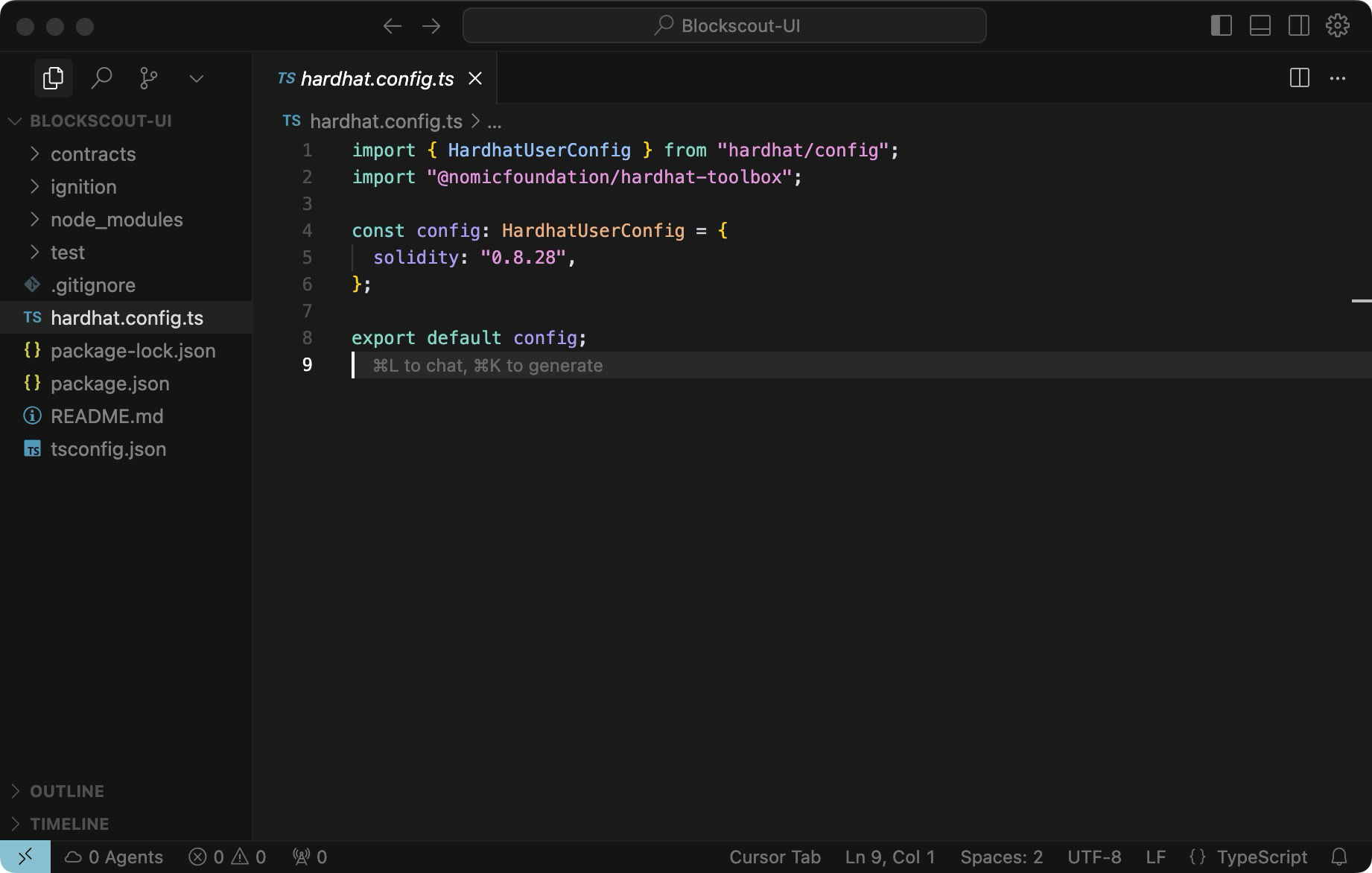Expand the OUTLINE section
1372x873 pixels.
[126, 791]
